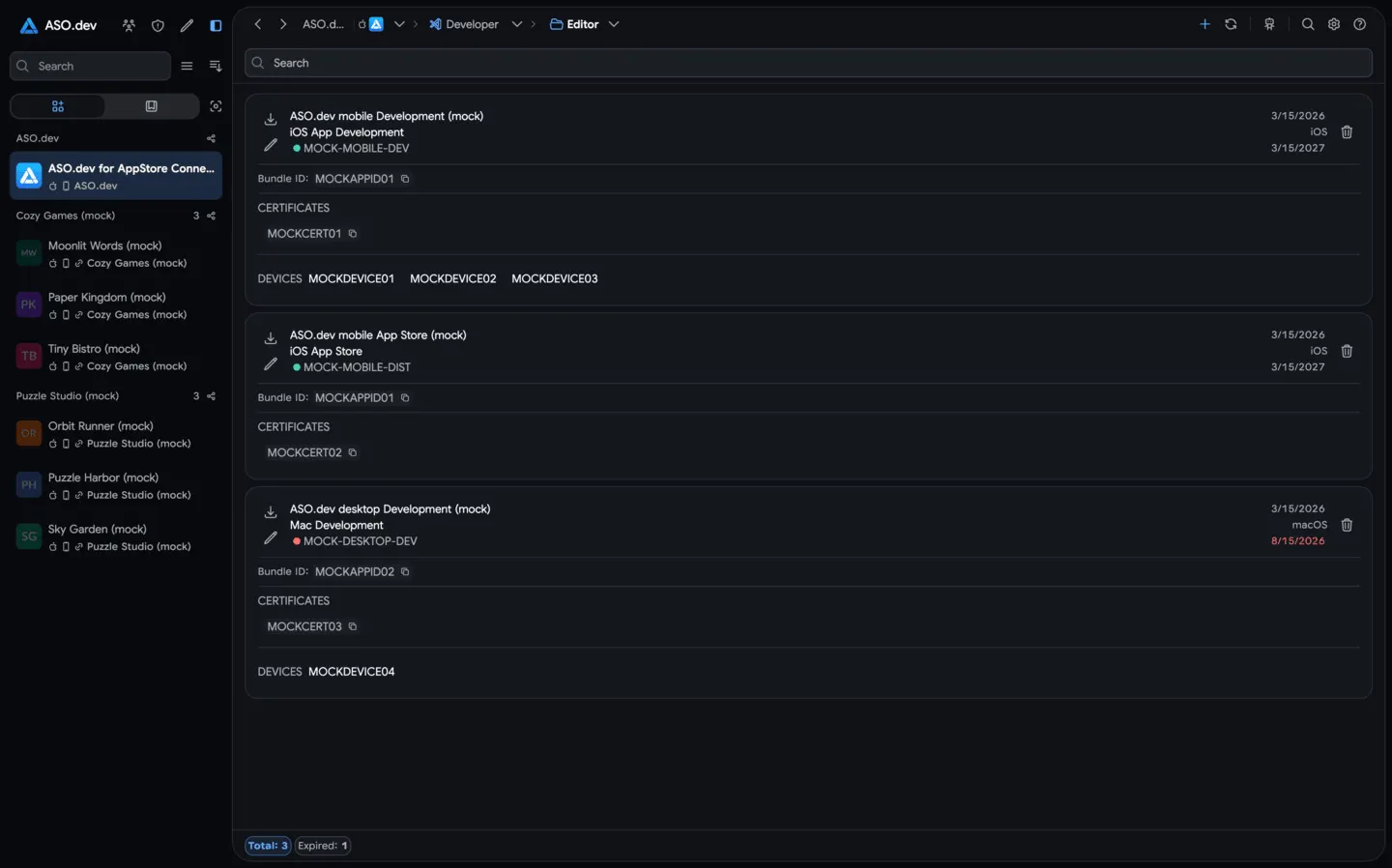Select Moonlit Words (mock) app in the sidebar

point(116,254)
